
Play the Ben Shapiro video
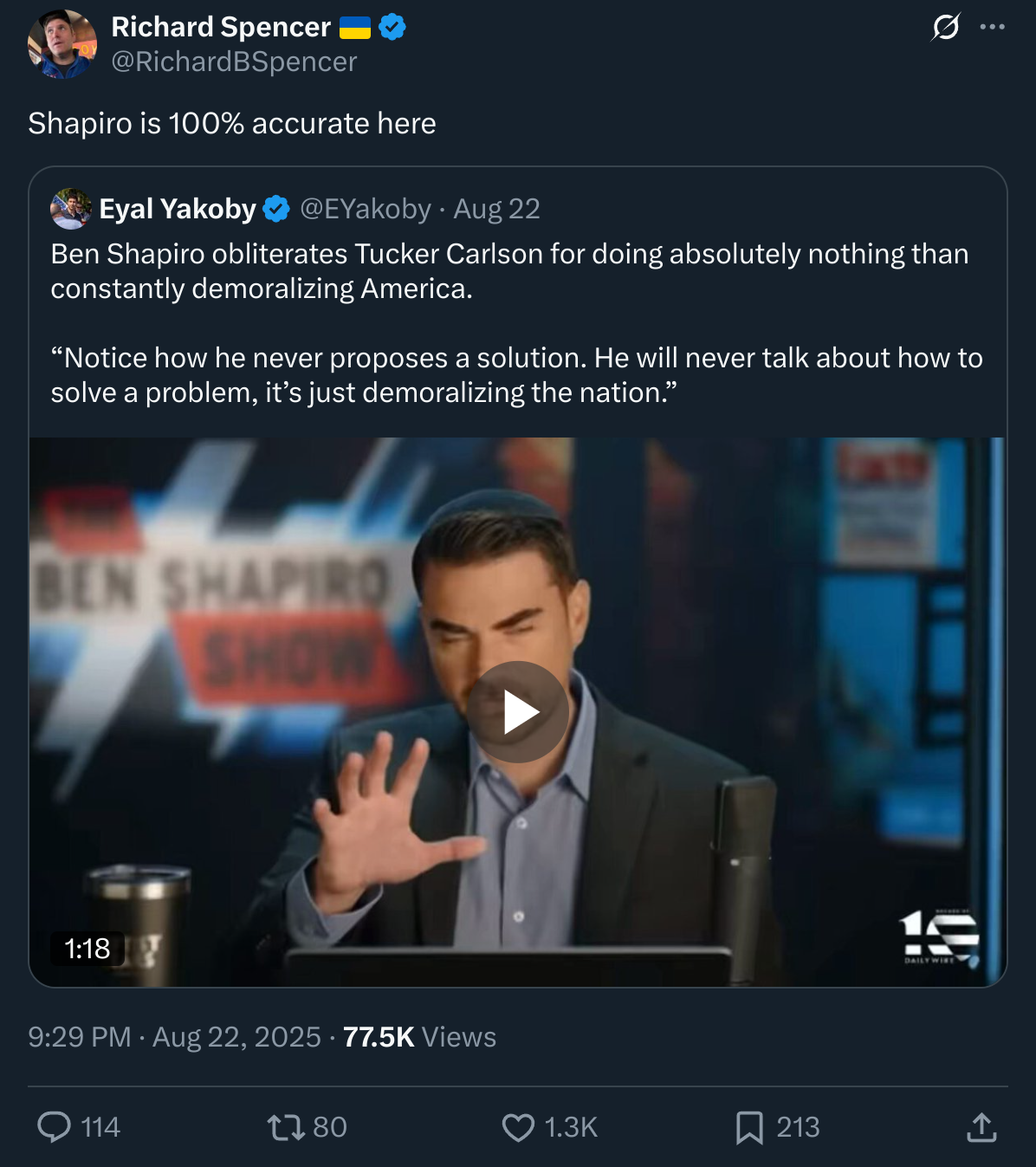pos(518,712)
